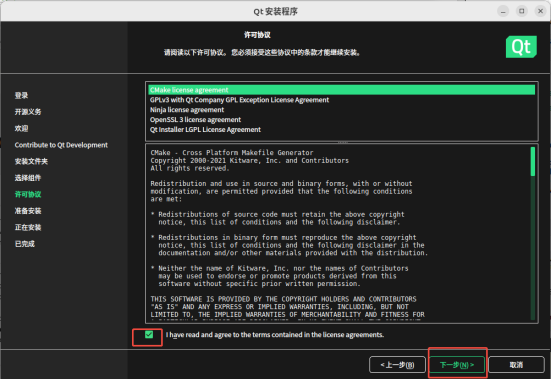Close the Qt installer window
This screenshot has width=552, height=380.
[540, 11]
